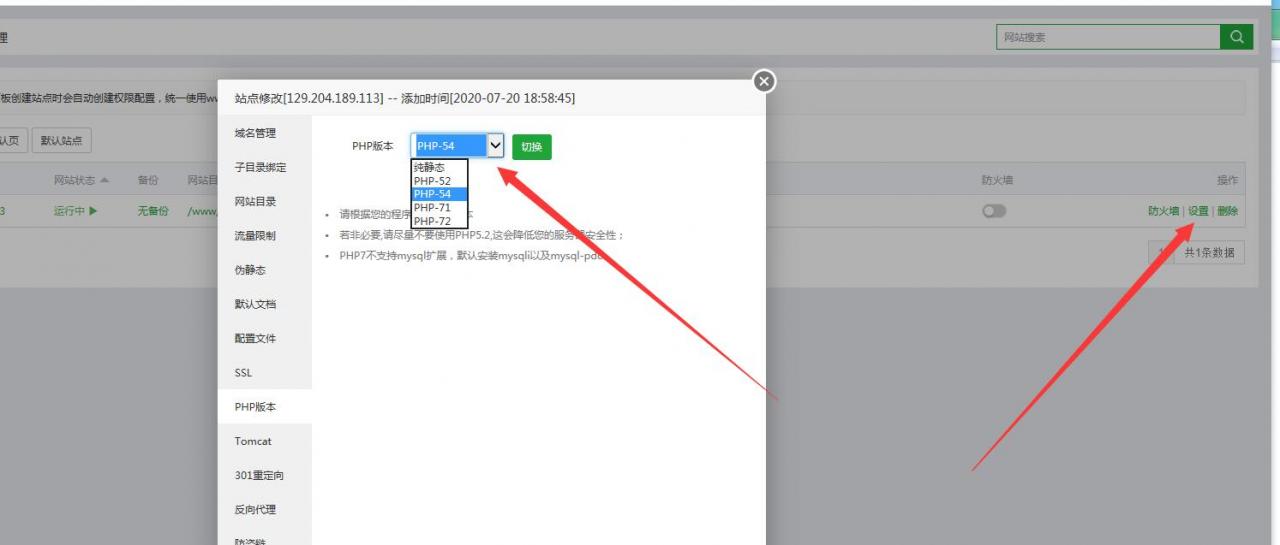Choose PHP-72 in the dropdown list

tap(439, 221)
